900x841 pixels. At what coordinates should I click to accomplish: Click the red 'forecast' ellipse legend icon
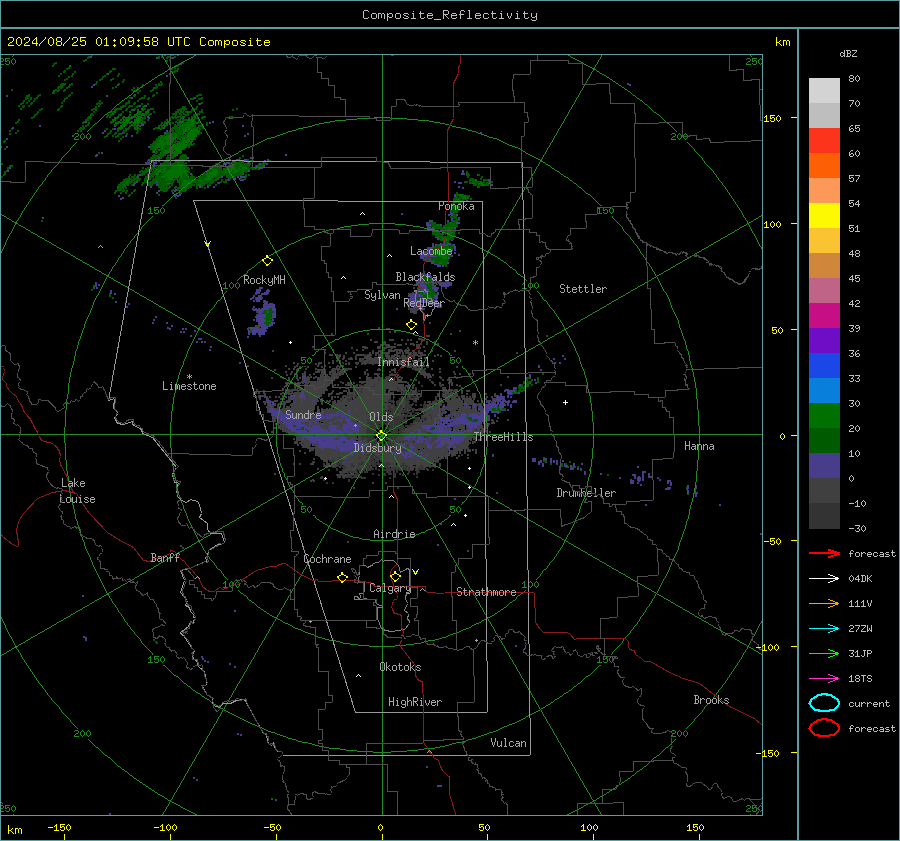pos(824,728)
